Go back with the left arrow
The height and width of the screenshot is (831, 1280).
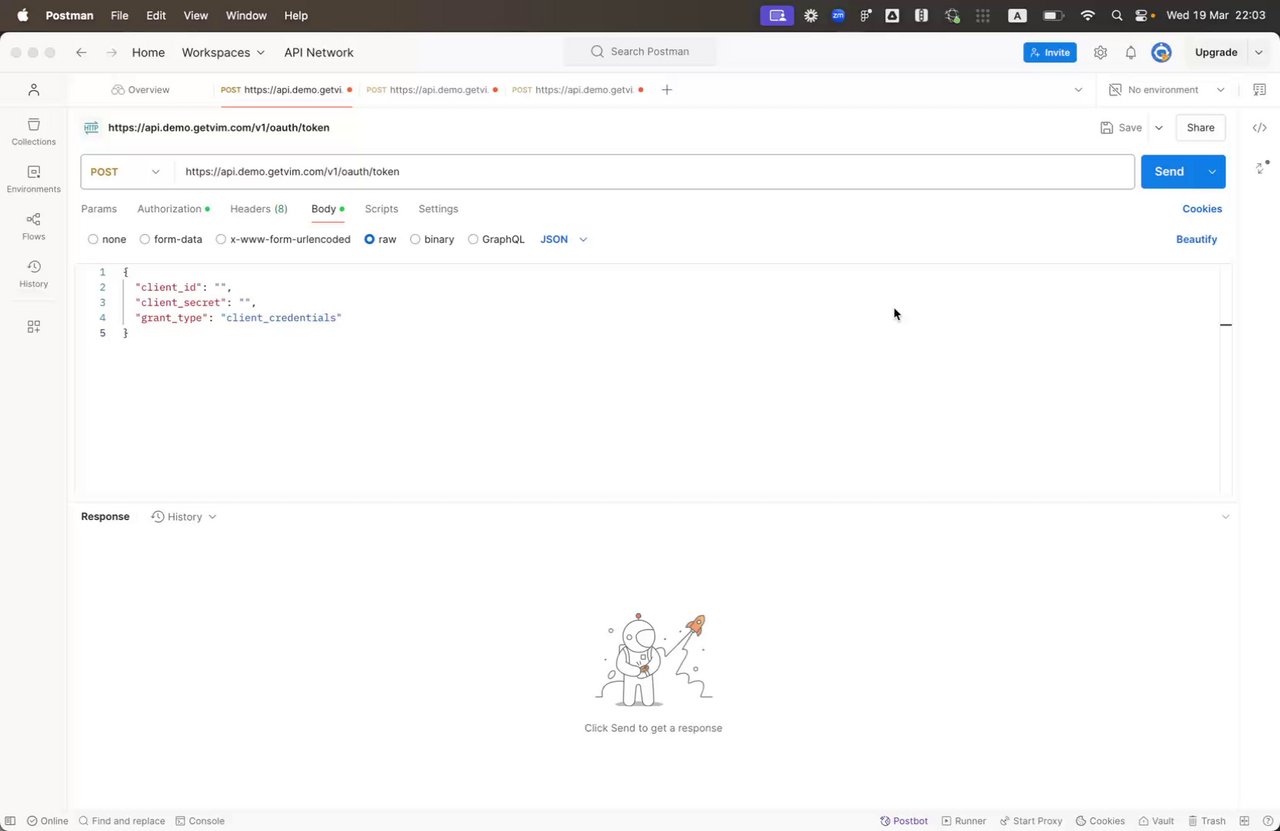(81, 52)
